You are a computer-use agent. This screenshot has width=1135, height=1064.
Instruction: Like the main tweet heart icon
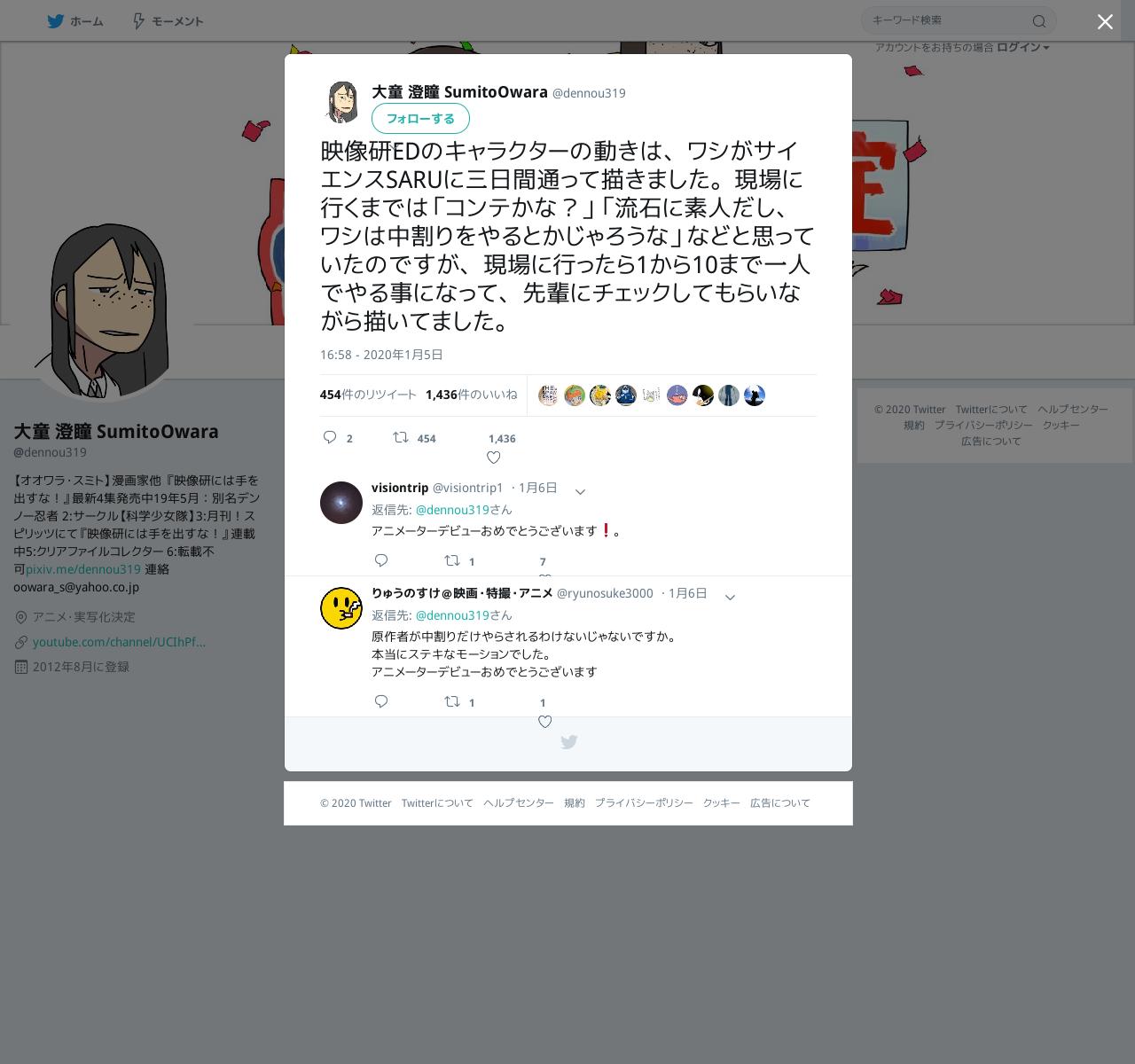pyautogui.click(x=494, y=458)
